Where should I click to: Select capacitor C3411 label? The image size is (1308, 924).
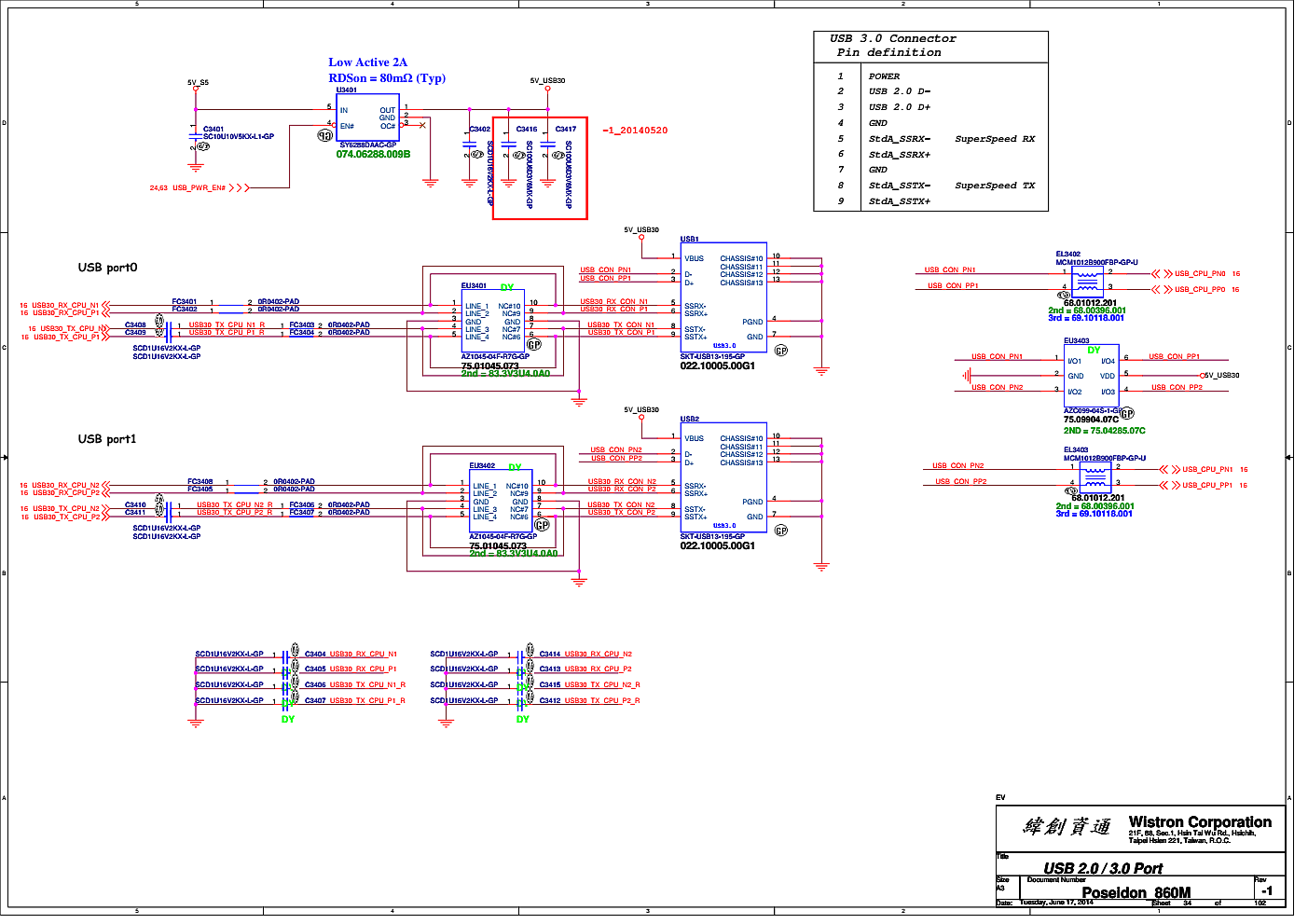pyautogui.click(x=136, y=513)
